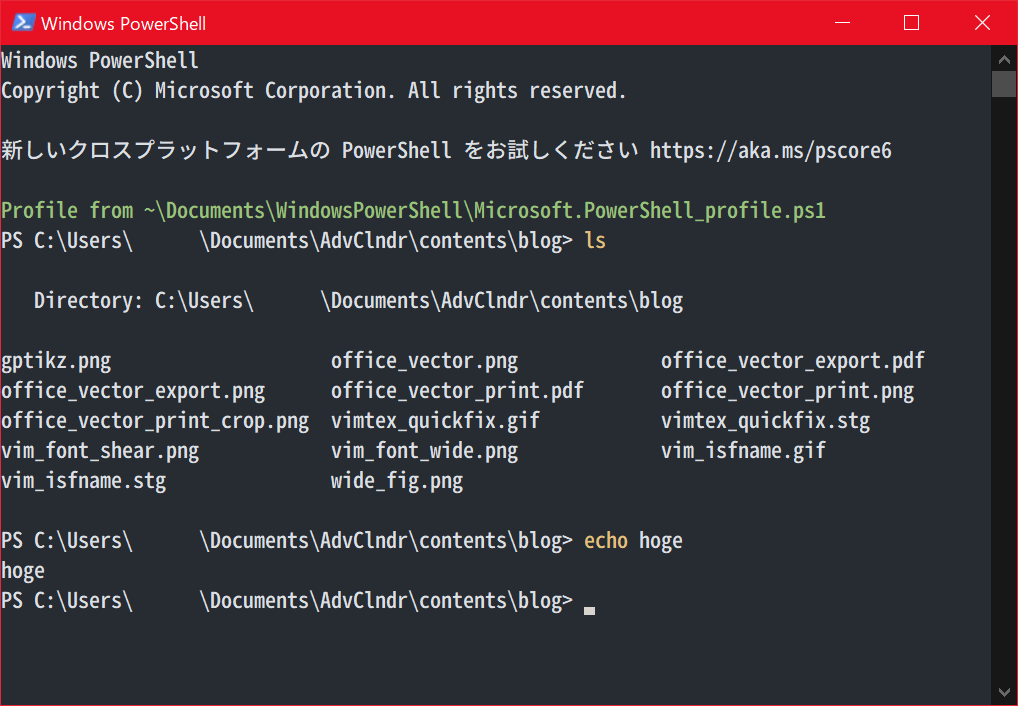Click the echo hoge command text

[x=633, y=541]
